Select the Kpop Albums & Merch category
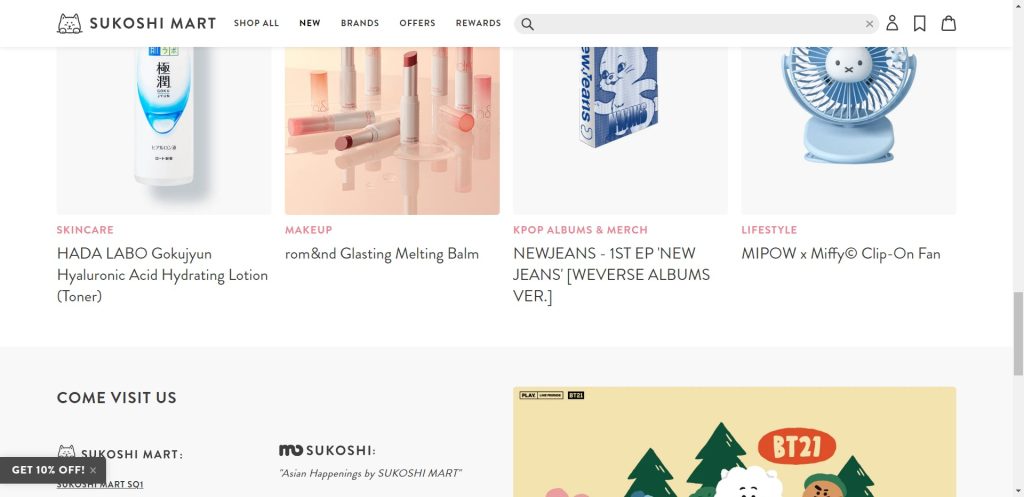The width and height of the screenshot is (1024, 497). pyautogui.click(x=581, y=230)
